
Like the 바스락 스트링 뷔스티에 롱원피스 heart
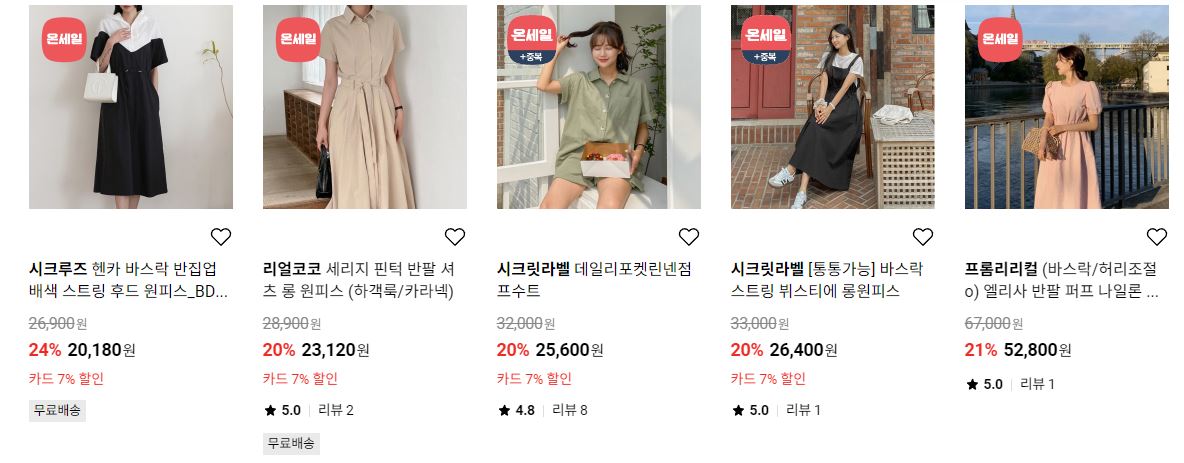(923, 236)
